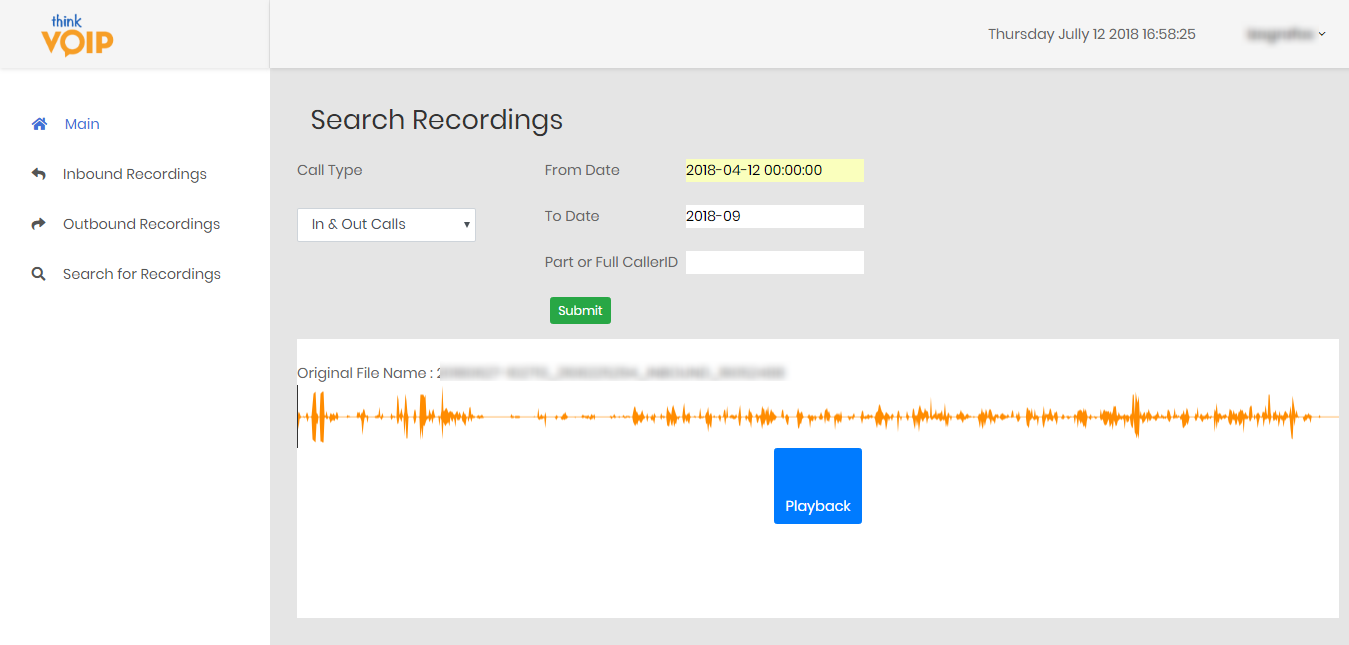Click the playhead cursor at waveform start
This screenshot has width=1349, height=645.
coord(298,416)
